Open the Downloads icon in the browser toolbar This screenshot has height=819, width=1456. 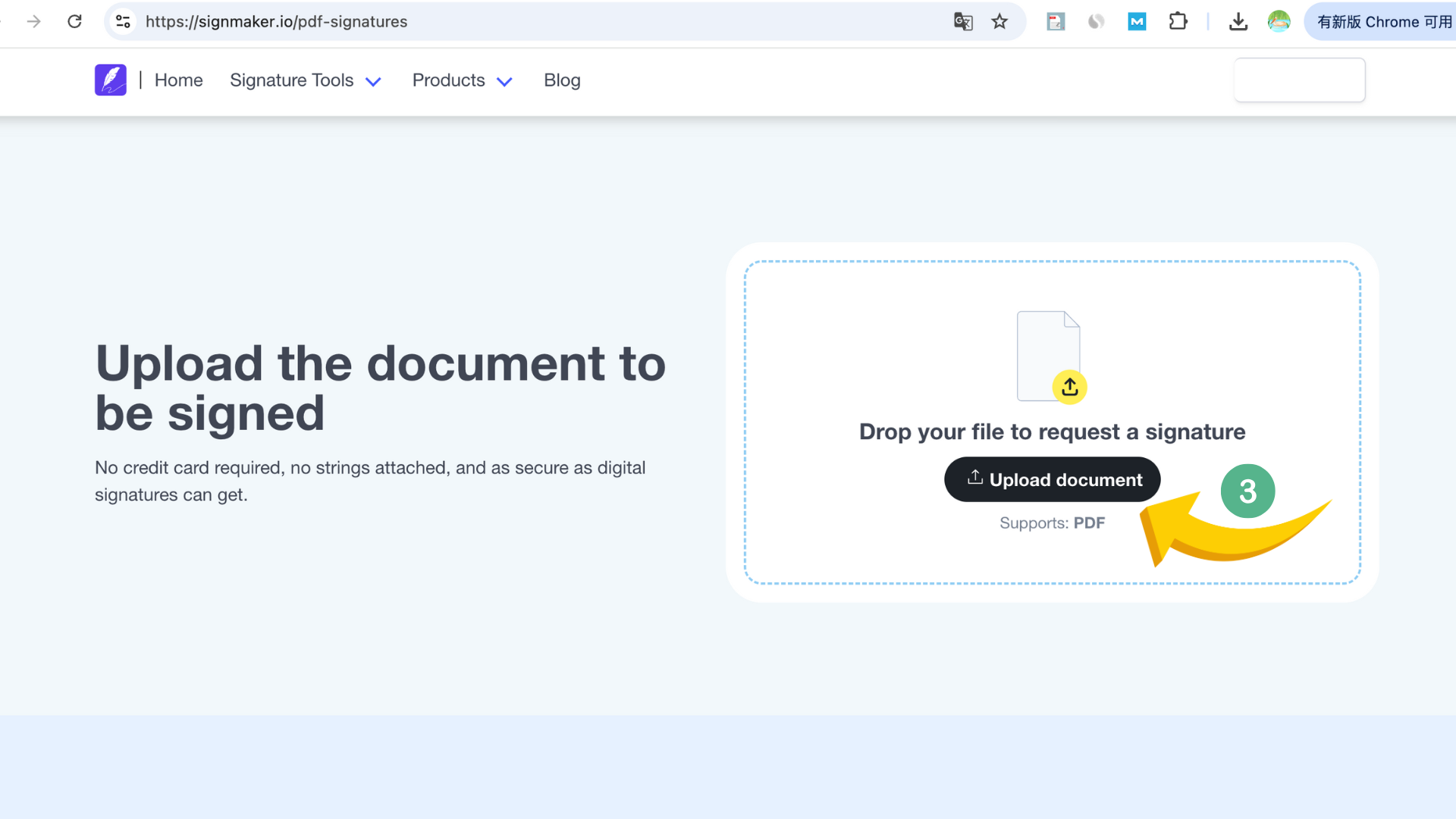(1238, 21)
